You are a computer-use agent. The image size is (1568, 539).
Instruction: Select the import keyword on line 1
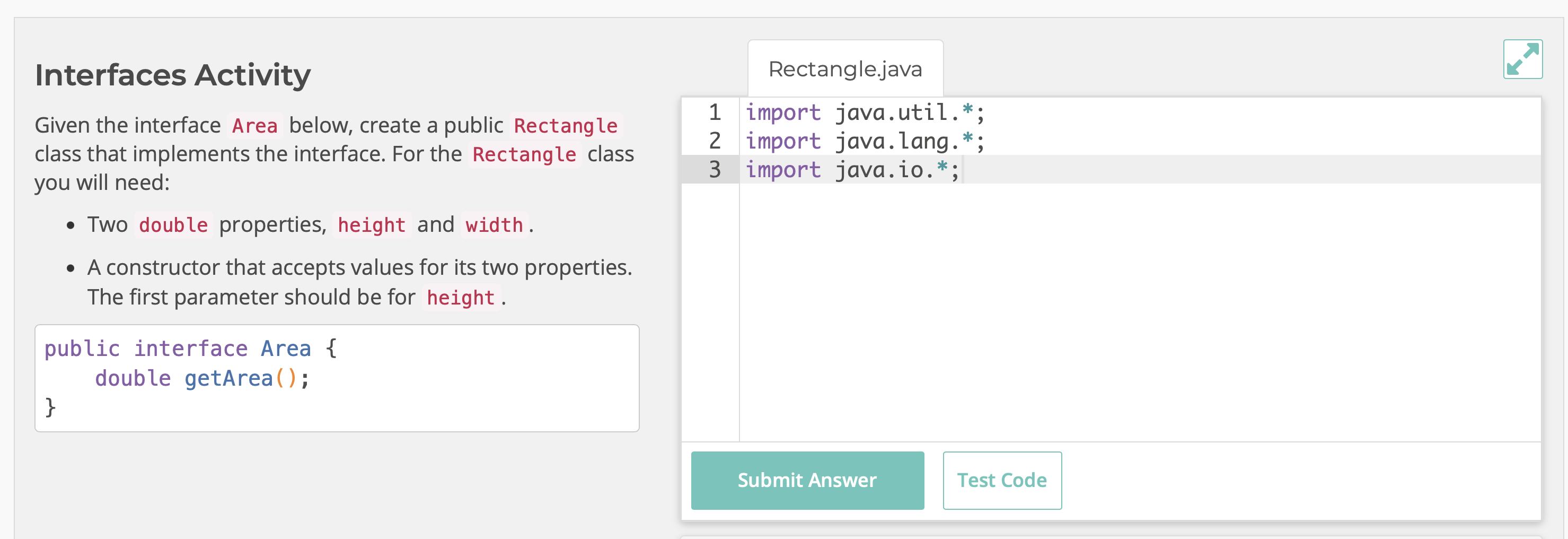tap(783, 112)
